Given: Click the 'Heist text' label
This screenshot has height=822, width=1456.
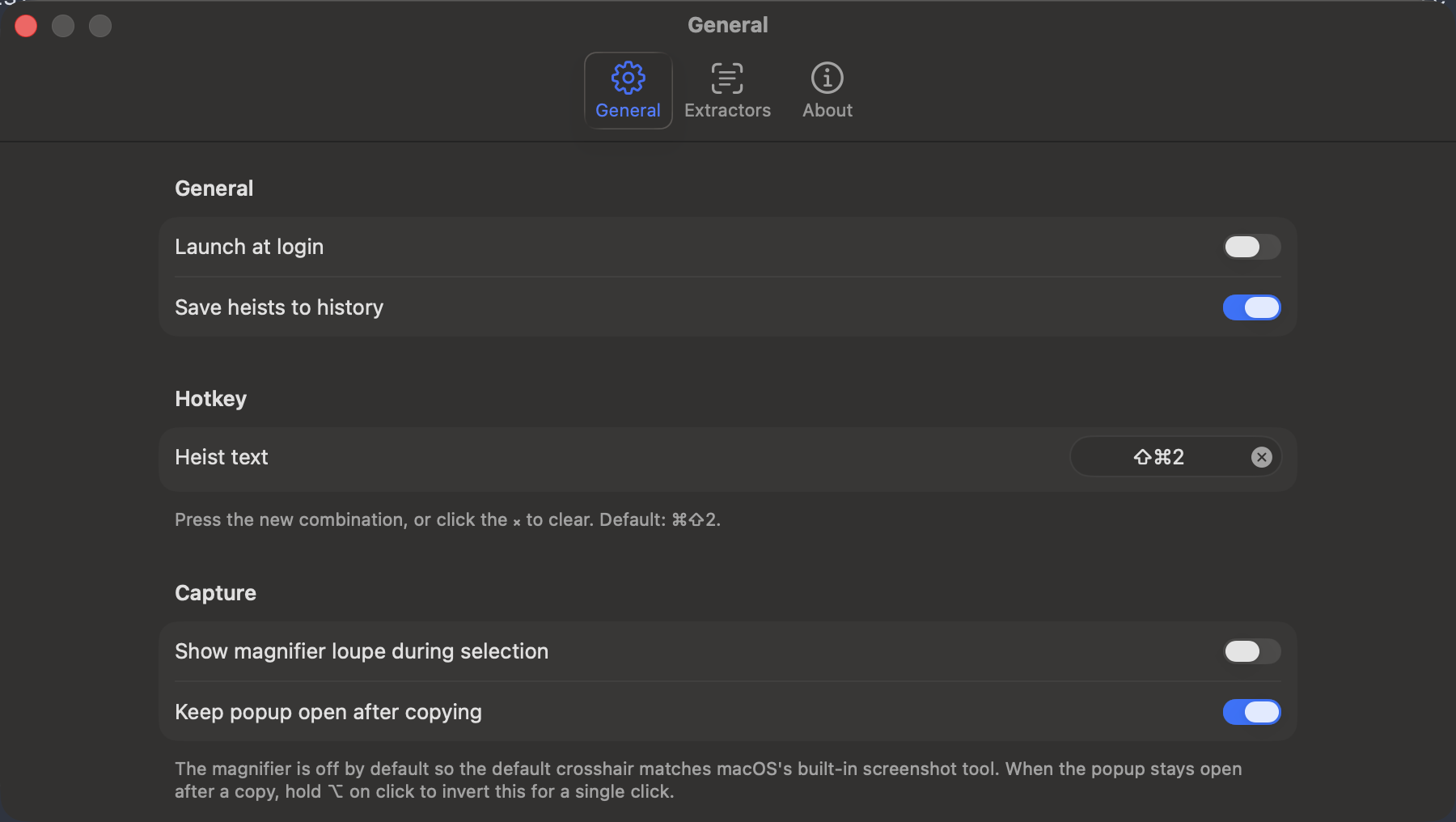Looking at the screenshot, I should point(221,457).
